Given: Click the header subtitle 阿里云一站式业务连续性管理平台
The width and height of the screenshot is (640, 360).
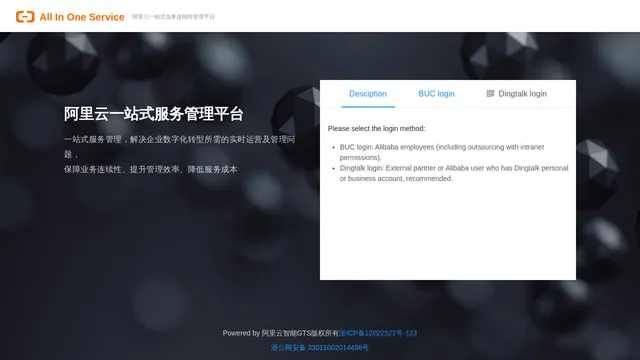Looking at the screenshot, I should coord(173,17).
